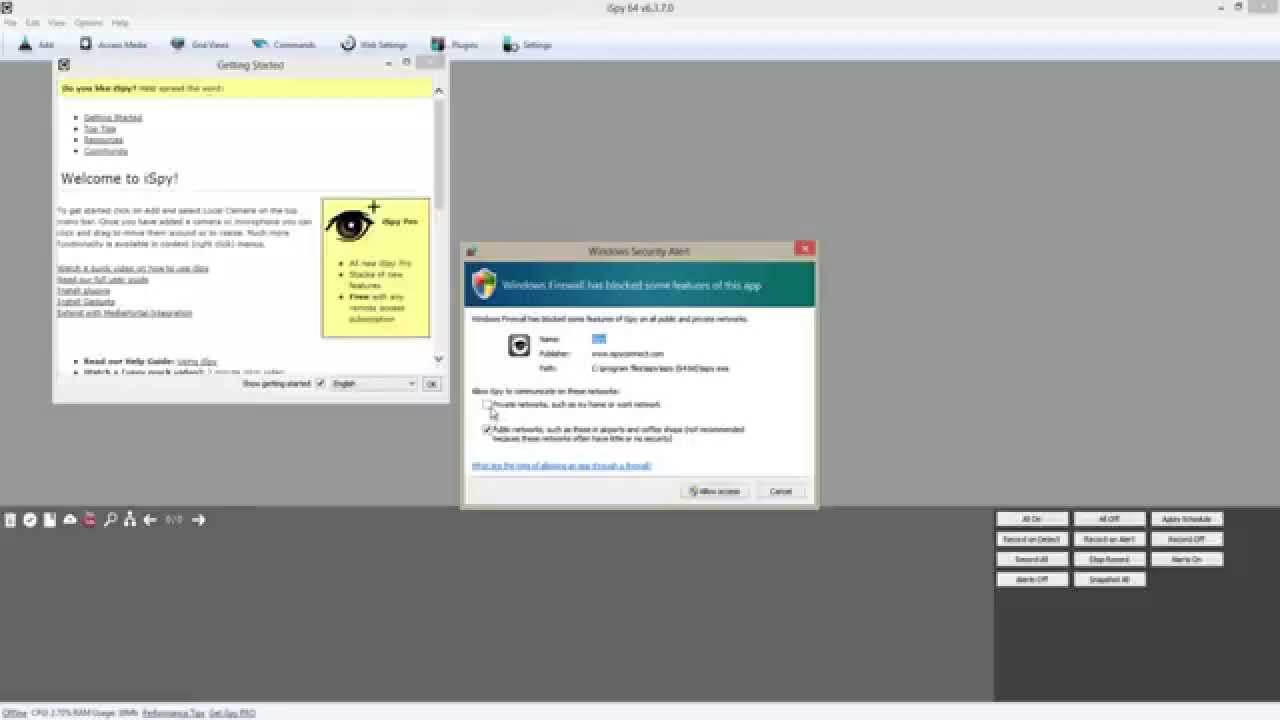Open the Edit menu
Screen dimensions: 1280x720
click(x=33, y=22)
